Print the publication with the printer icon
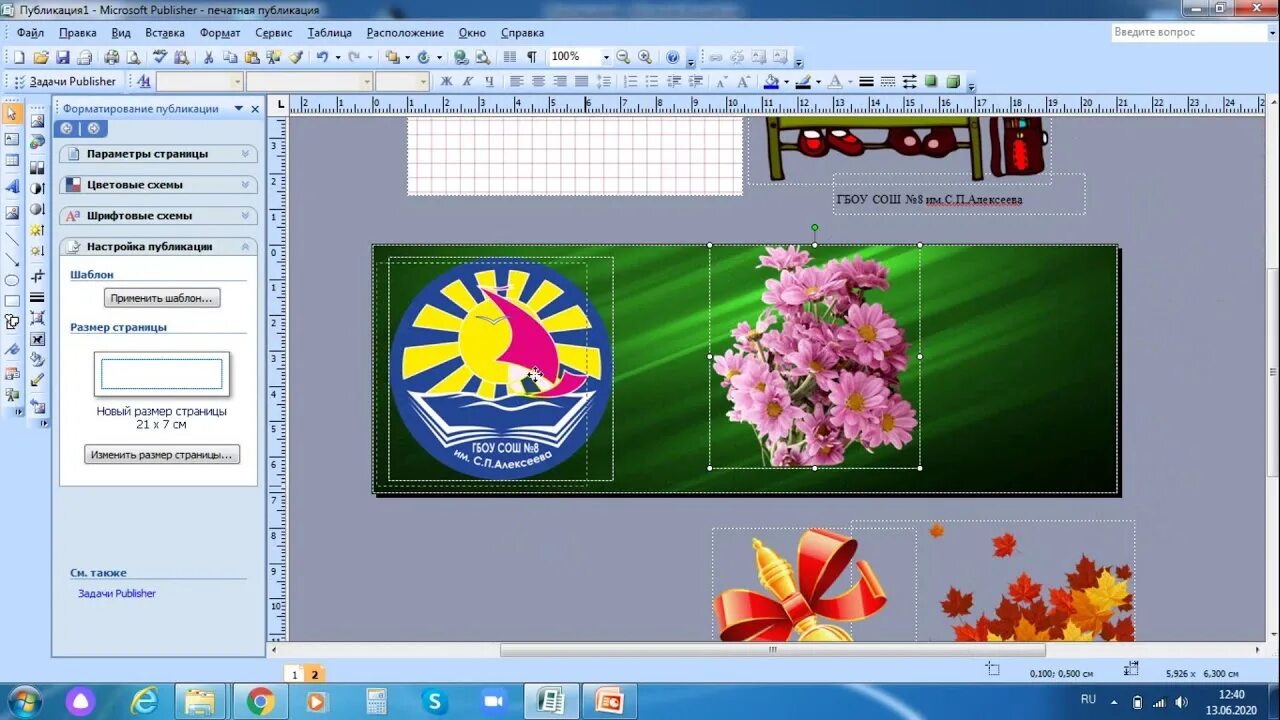The image size is (1280, 720). pos(112,57)
